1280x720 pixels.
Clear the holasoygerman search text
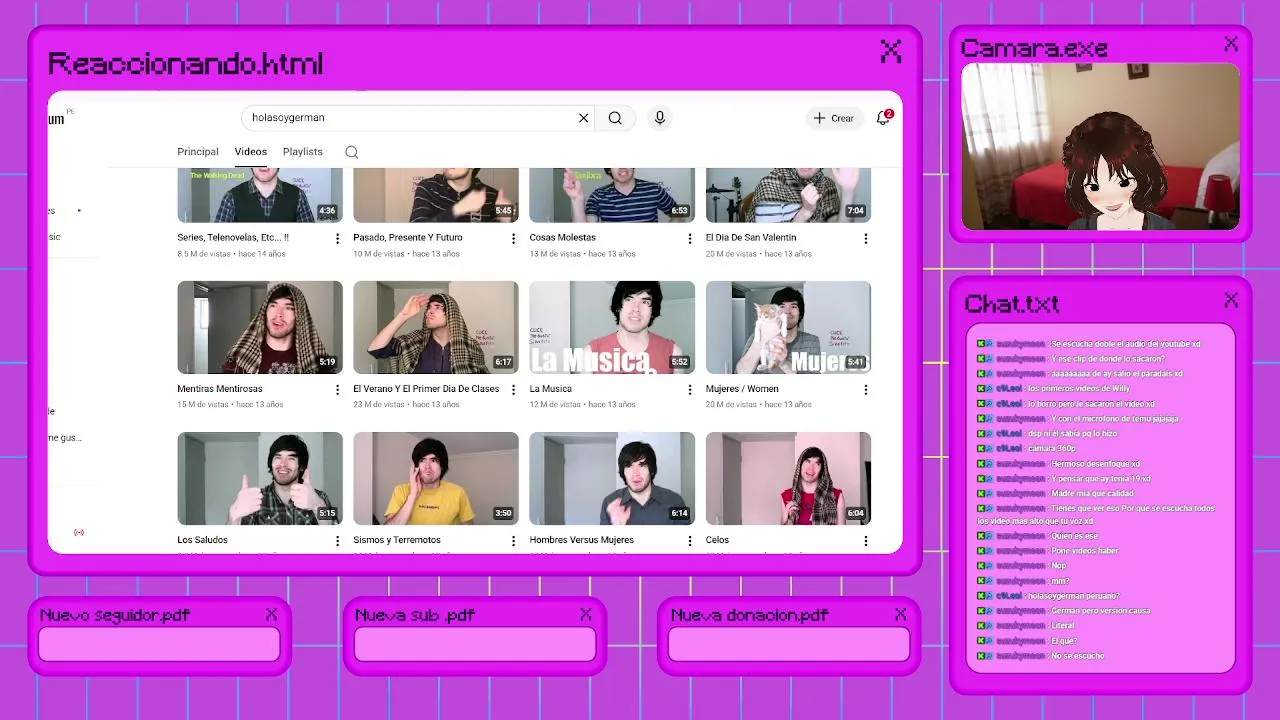(x=584, y=118)
